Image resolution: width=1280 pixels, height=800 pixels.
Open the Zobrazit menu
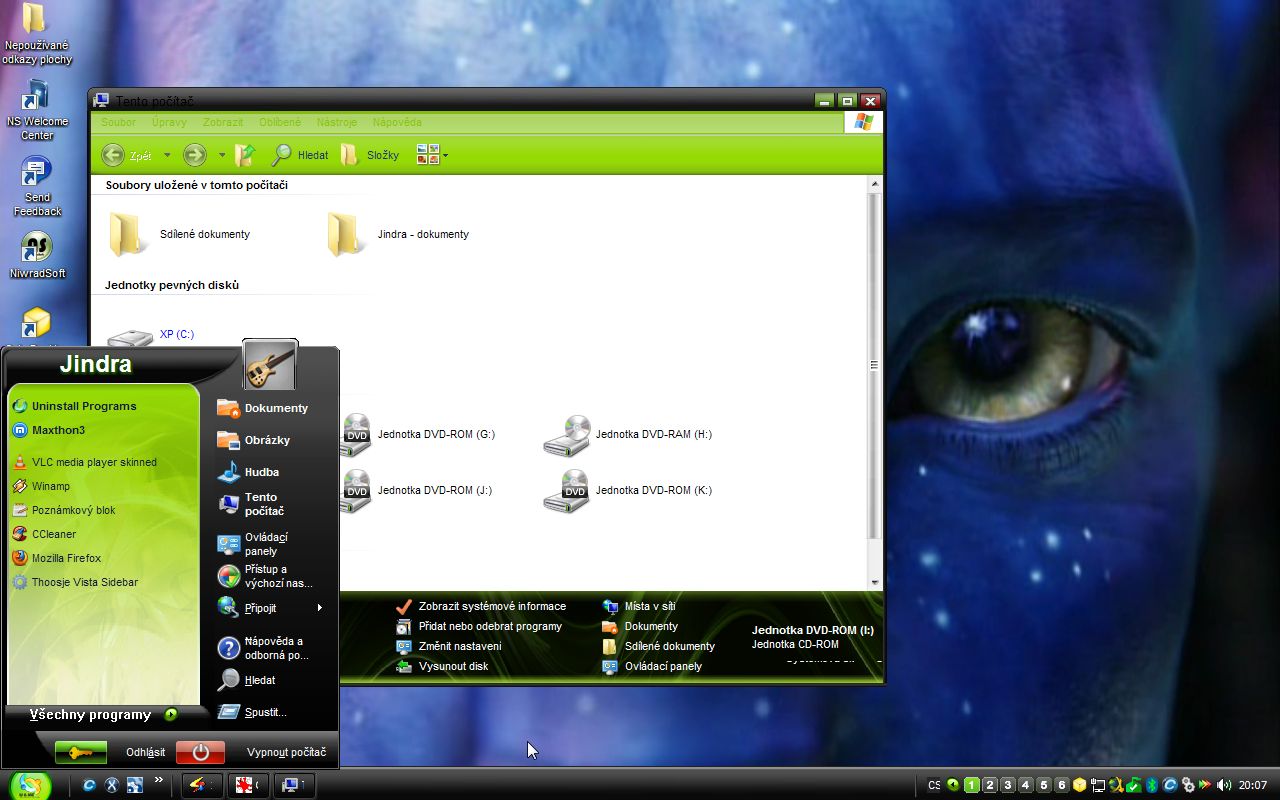click(222, 122)
